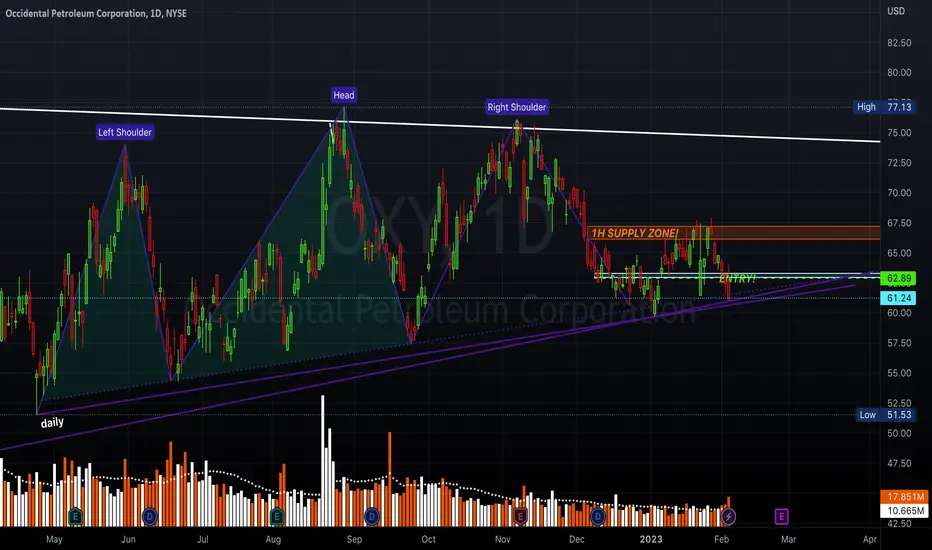Click the 47.50 price axis value

tap(899, 463)
